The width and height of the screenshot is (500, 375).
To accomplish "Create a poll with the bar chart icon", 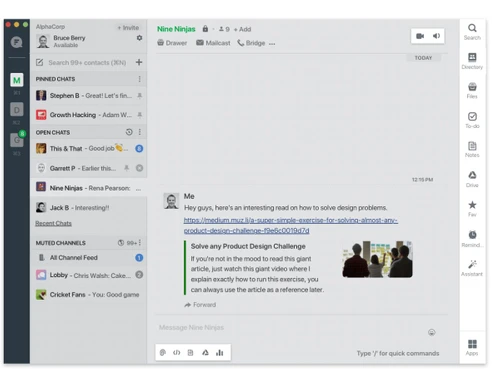I will coord(219,352).
